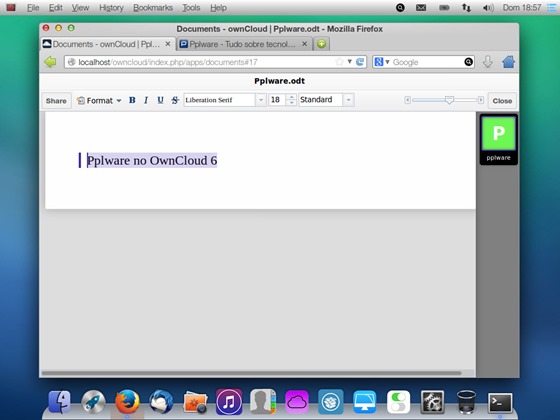The width and height of the screenshot is (560, 420).
Task: Open the Bookmarks menu
Action: [x=153, y=8]
